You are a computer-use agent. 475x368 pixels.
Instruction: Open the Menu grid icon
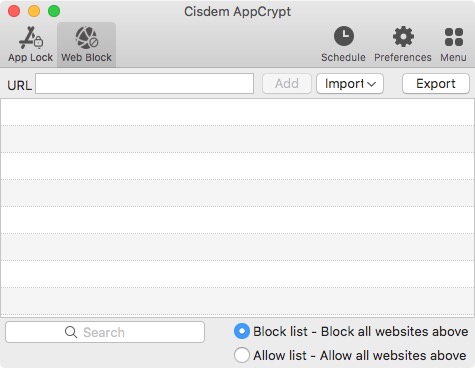[x=454, y=37]
